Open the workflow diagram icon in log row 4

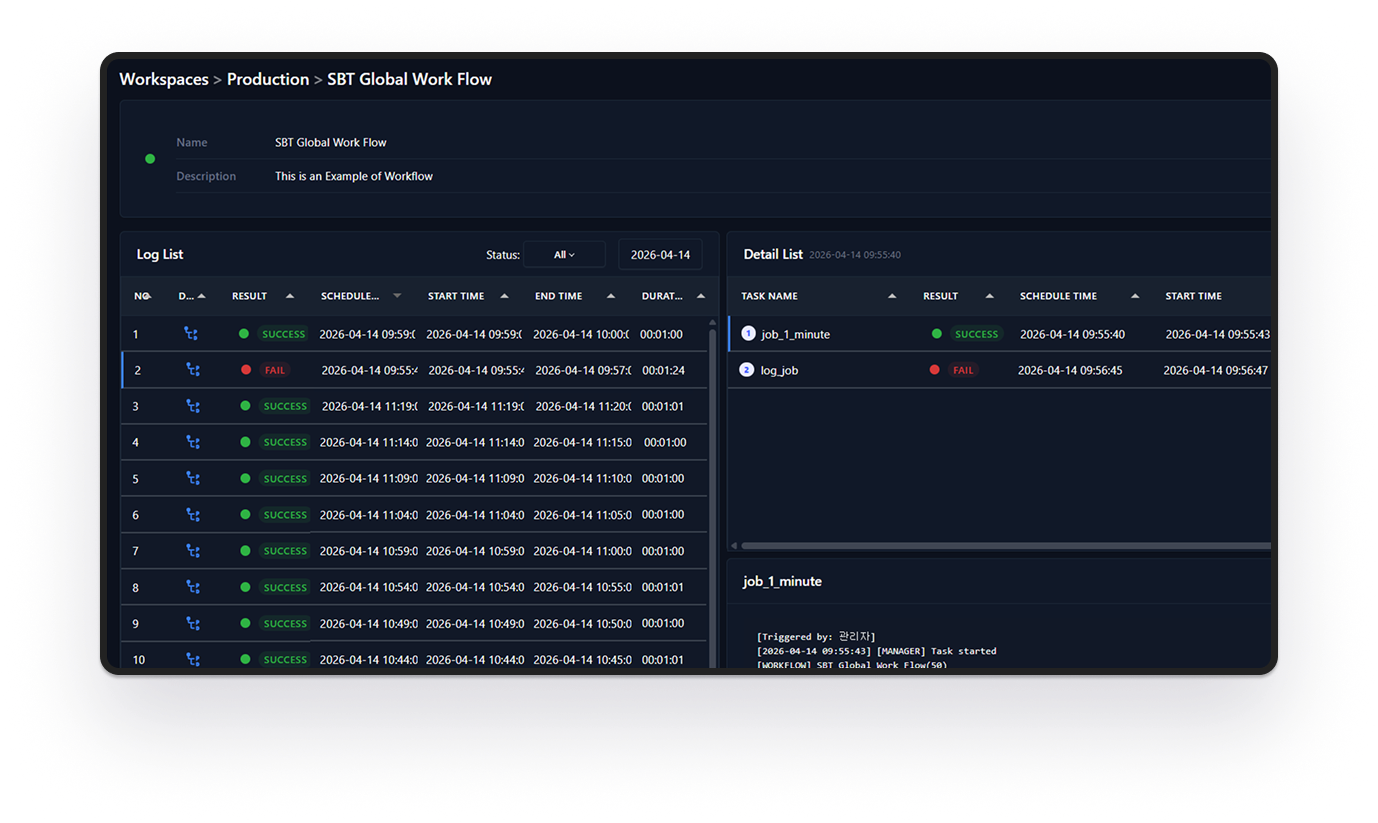point(193,442)
